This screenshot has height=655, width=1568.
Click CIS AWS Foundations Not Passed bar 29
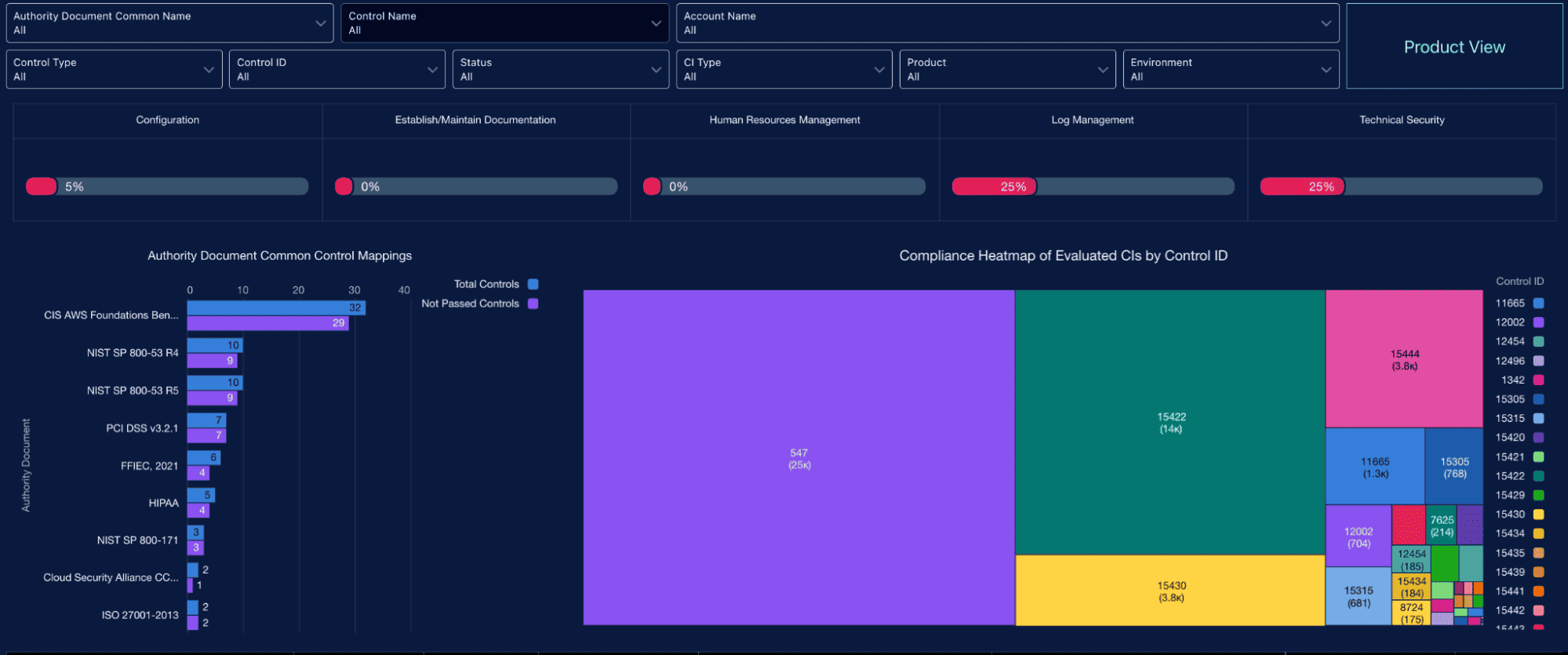(268, 322)
